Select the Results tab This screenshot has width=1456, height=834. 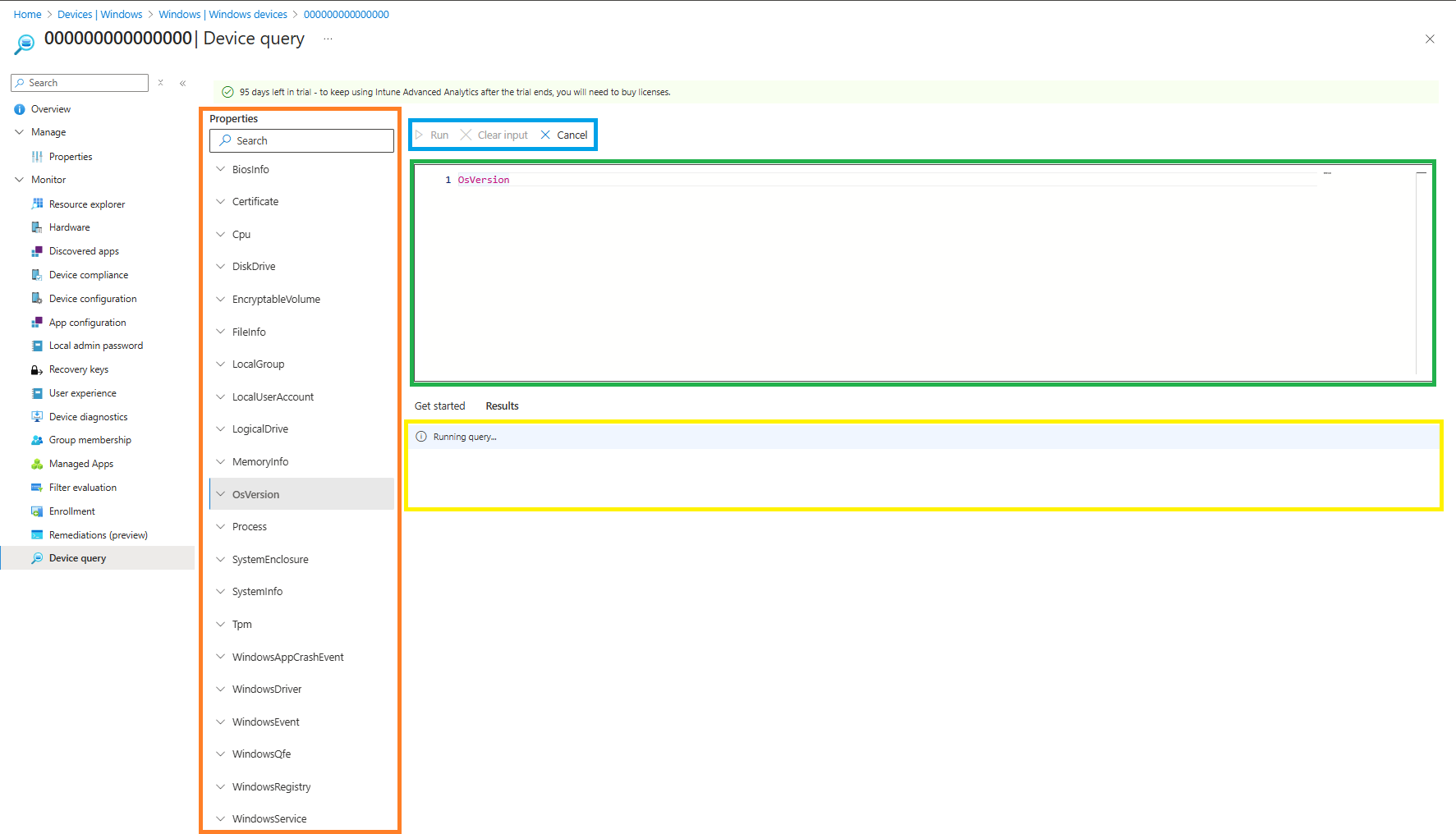(502, 406)
